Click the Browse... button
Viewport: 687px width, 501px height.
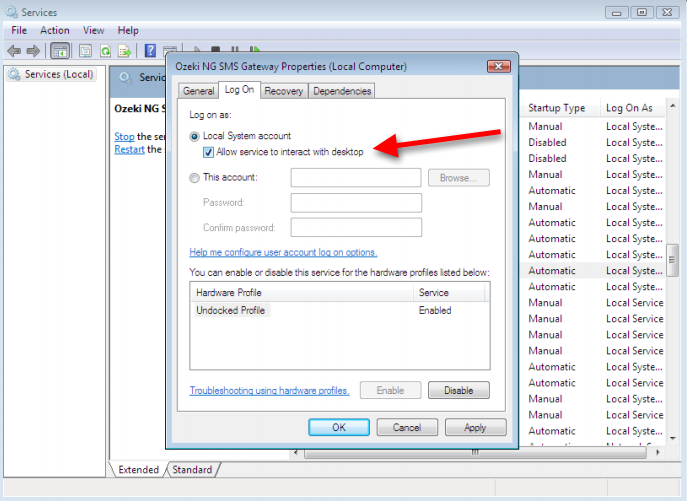tap(459, 178)
